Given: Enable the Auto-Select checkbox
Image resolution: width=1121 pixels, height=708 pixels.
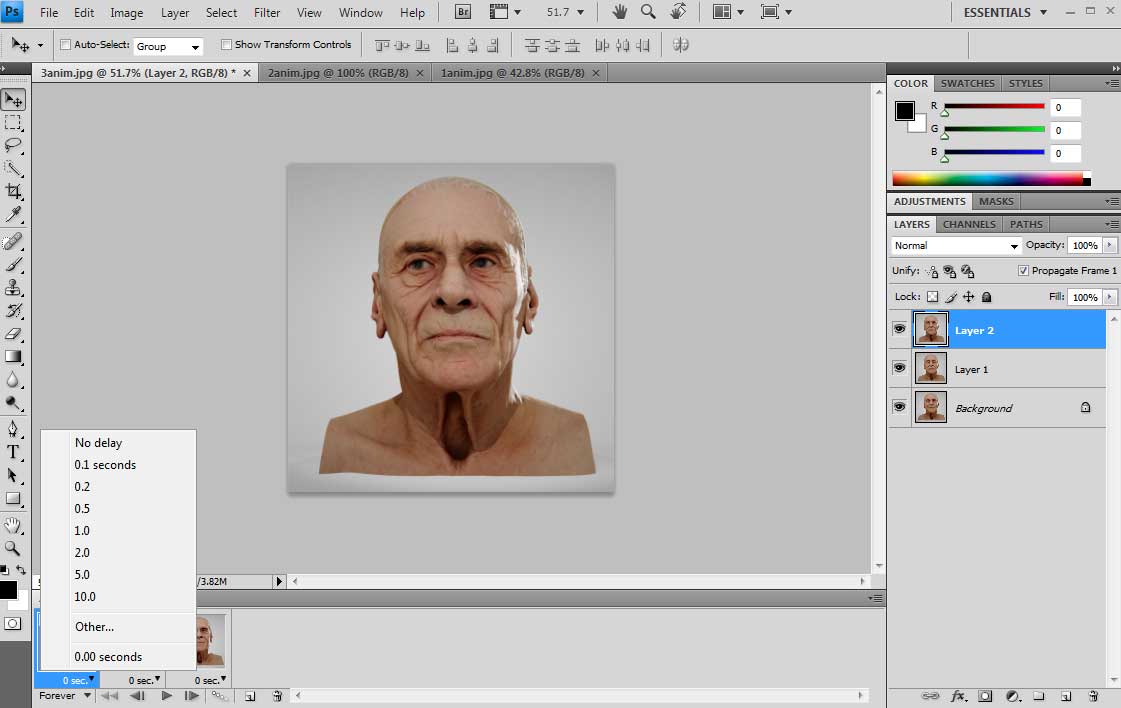Looking at the screenshot, I should tap(66, 45).
